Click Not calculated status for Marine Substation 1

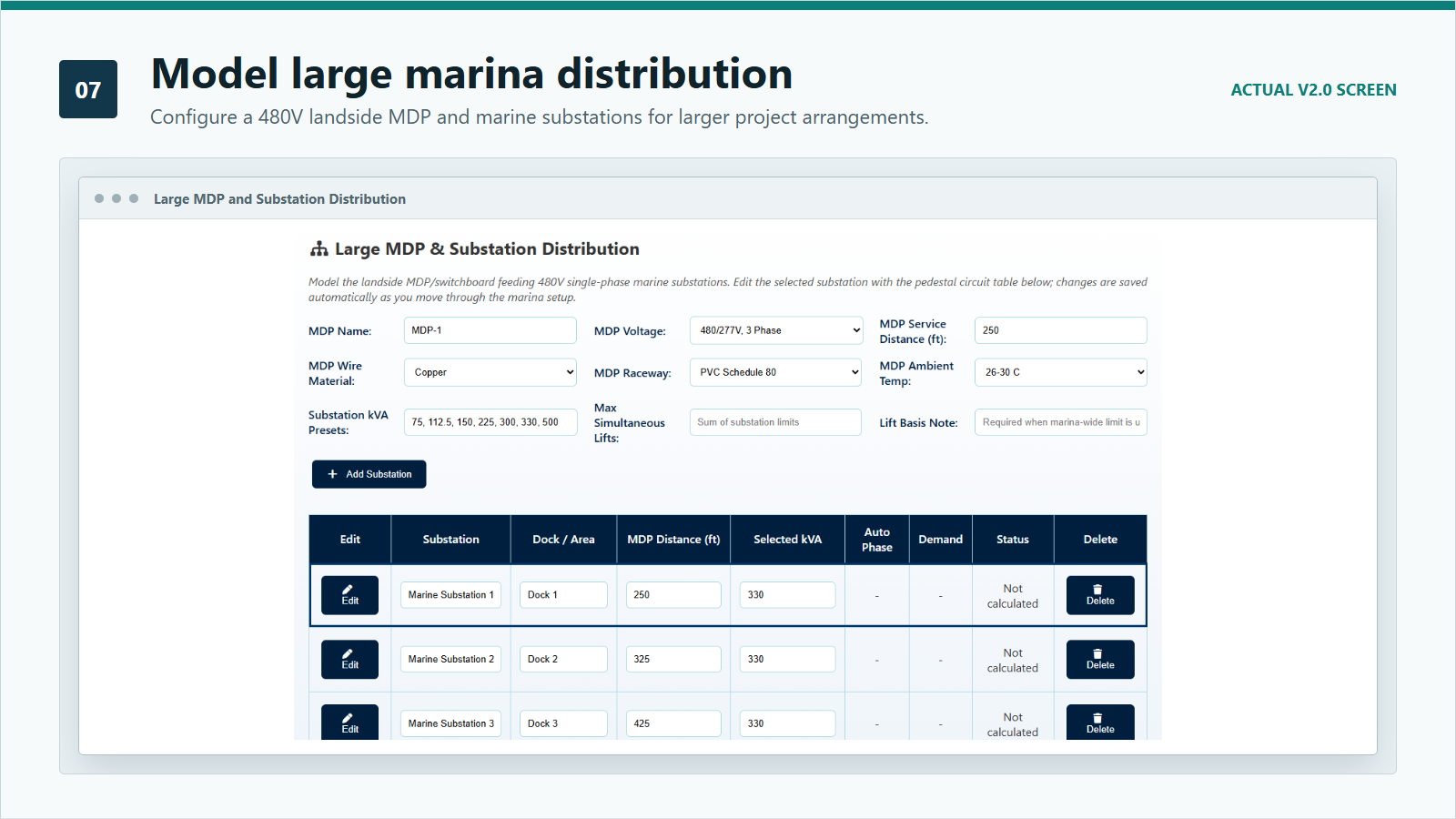1013,596
